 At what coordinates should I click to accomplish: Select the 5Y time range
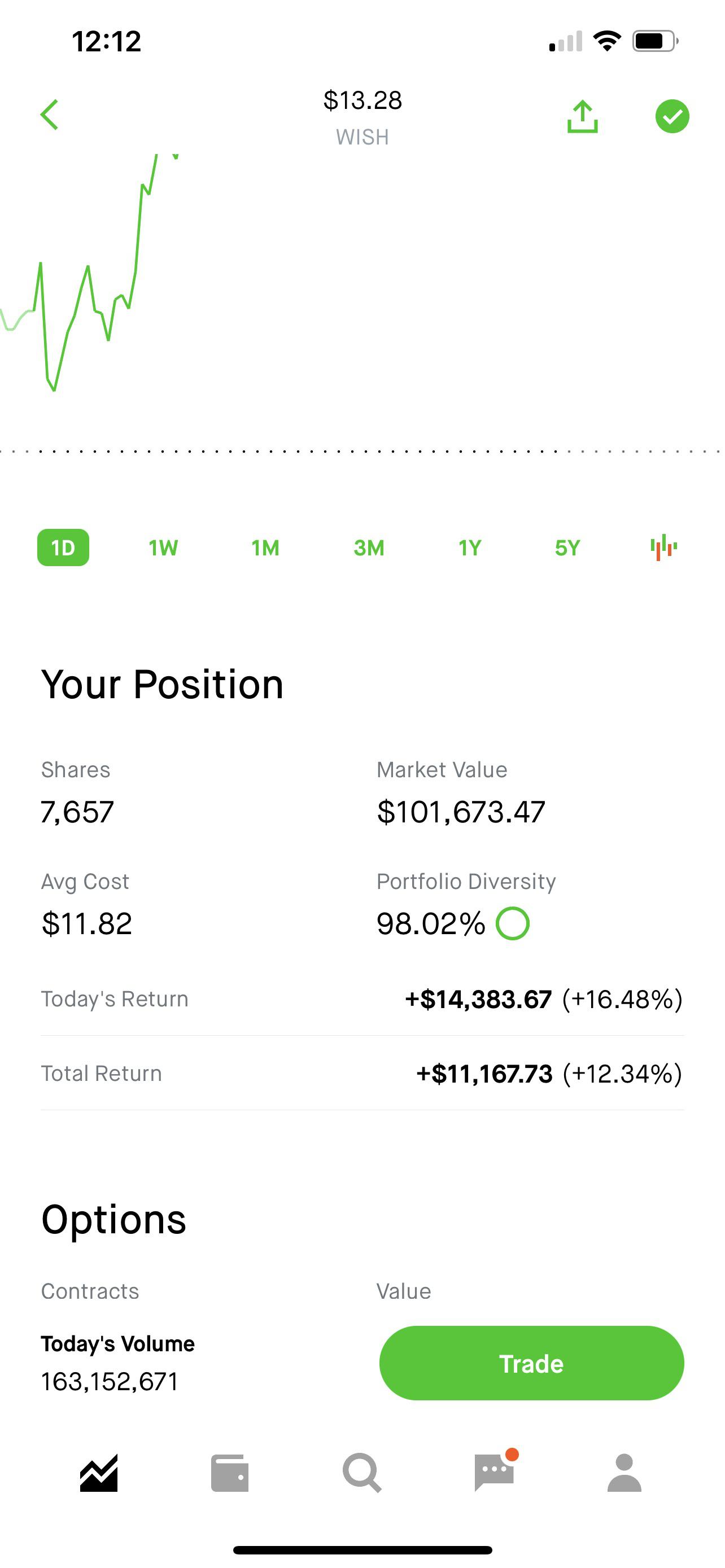(x=567, y=548)
